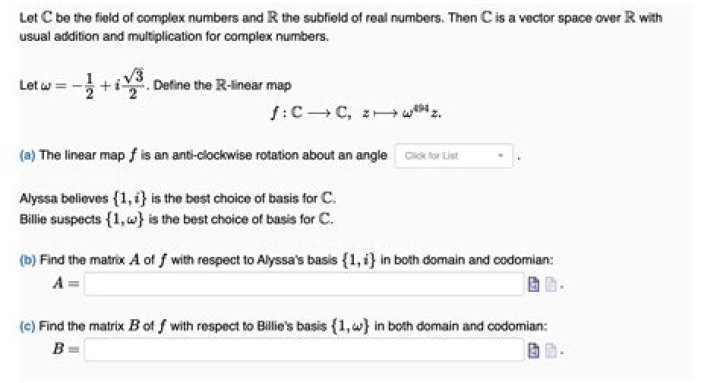This screenshot has height=383, width=720.
Task: Click the part (a) label
Action: click(x=27, y=155)
